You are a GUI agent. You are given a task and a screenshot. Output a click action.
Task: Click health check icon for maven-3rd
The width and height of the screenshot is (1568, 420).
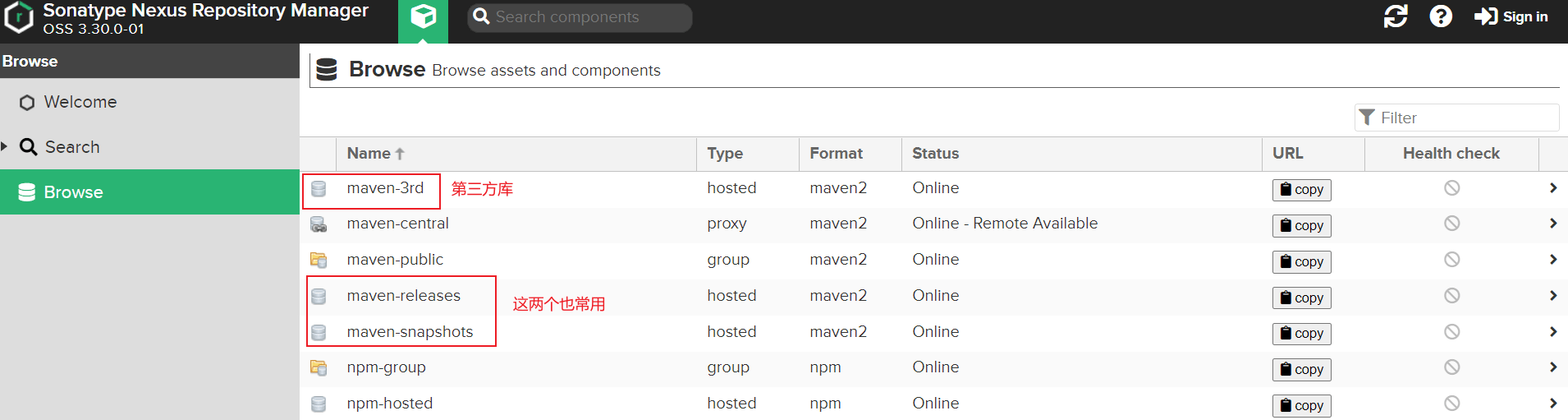[1451, 188]
